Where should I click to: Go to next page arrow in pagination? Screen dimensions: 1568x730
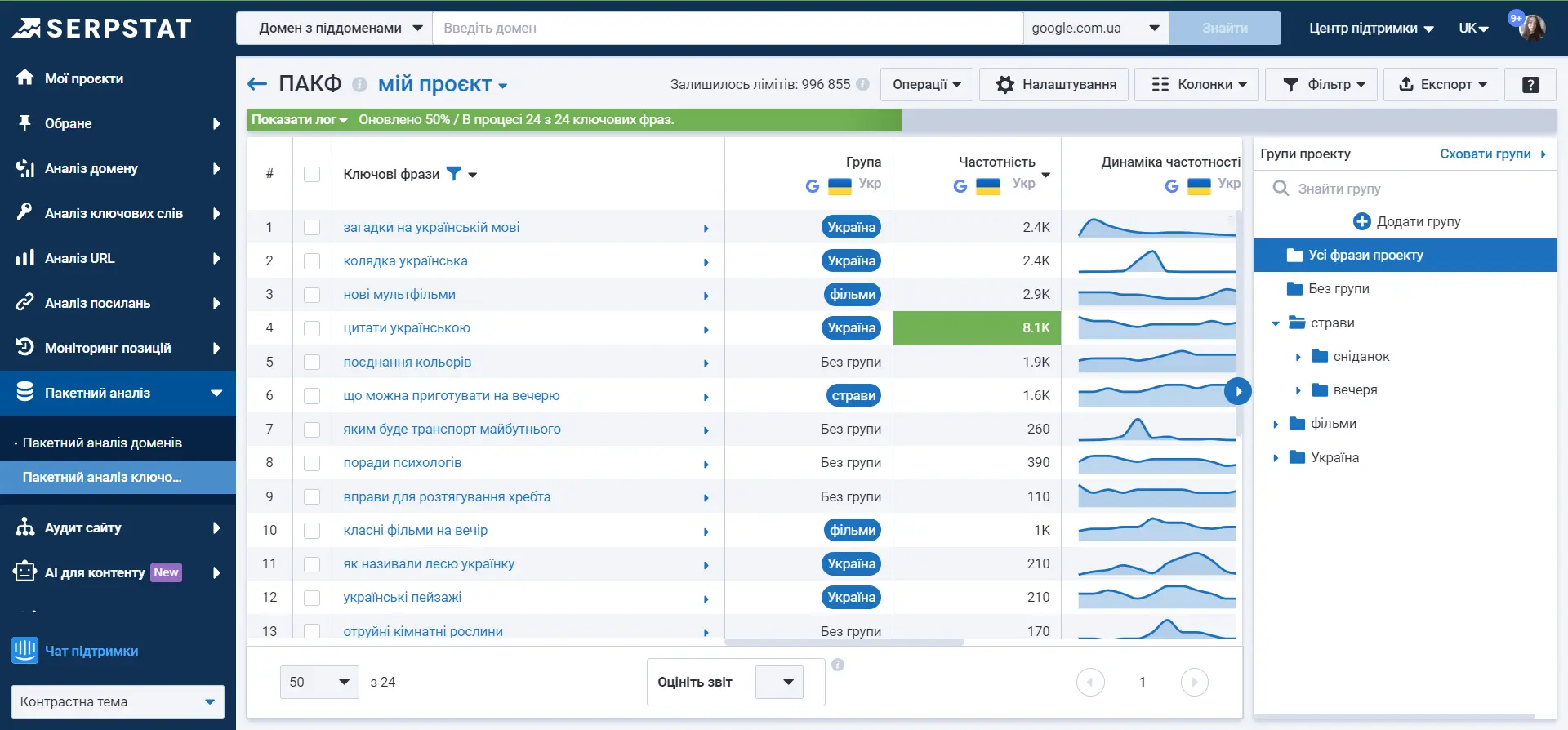[x=1195, y=682]
